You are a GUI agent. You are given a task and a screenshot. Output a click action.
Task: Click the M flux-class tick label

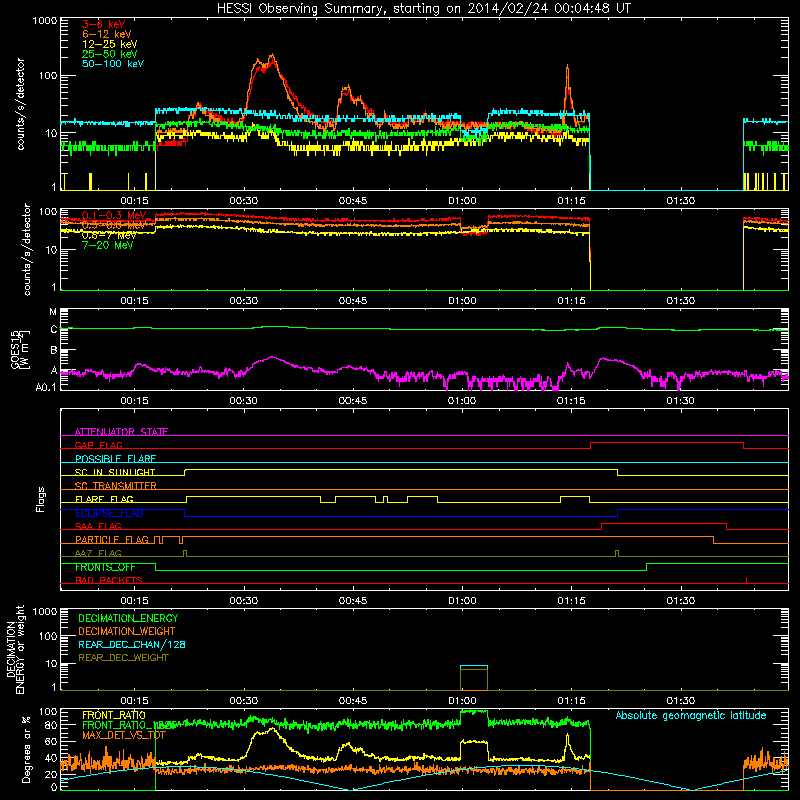(53, 312)
